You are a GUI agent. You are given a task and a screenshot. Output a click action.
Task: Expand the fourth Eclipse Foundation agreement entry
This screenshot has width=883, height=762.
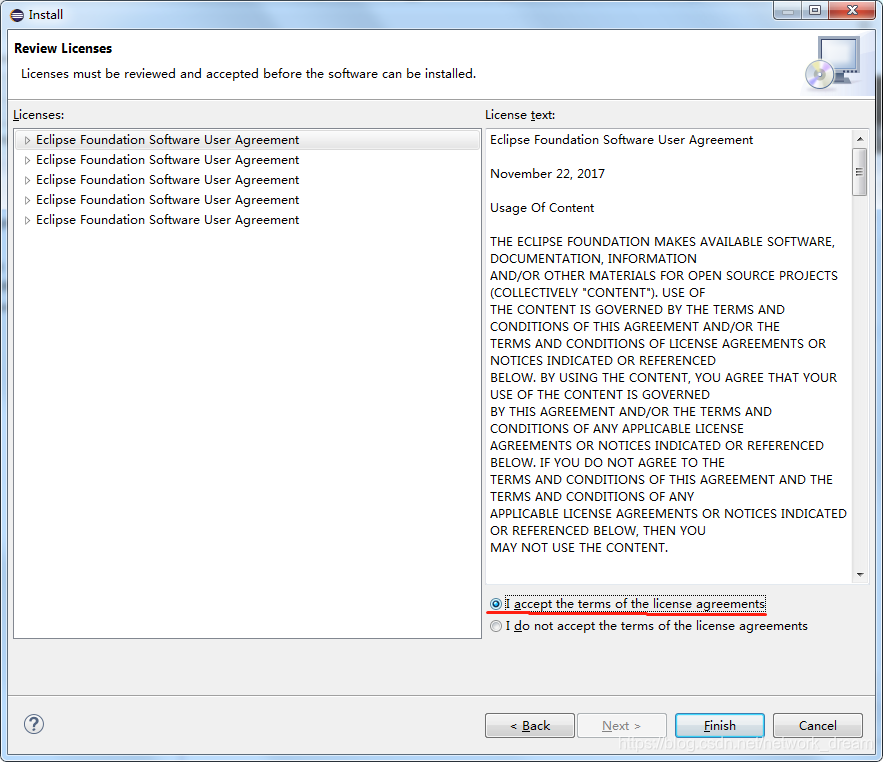point(27,200)
